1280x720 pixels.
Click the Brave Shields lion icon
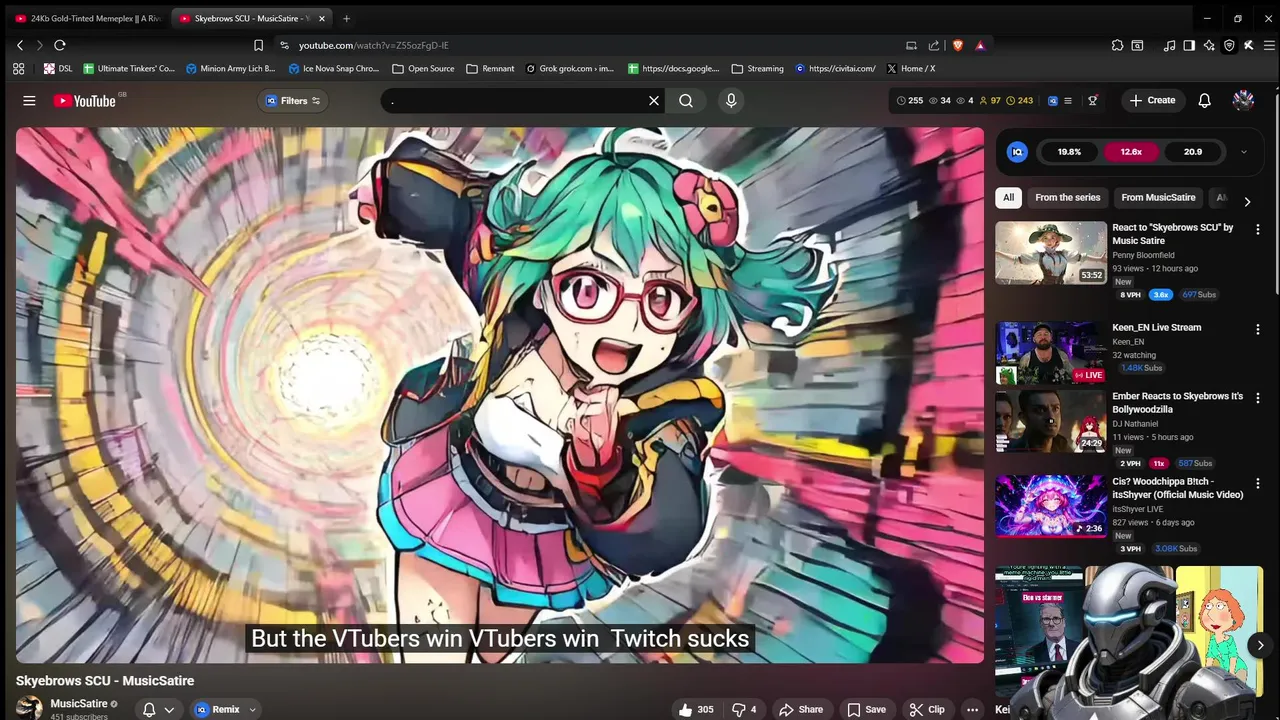pos(958,45)
